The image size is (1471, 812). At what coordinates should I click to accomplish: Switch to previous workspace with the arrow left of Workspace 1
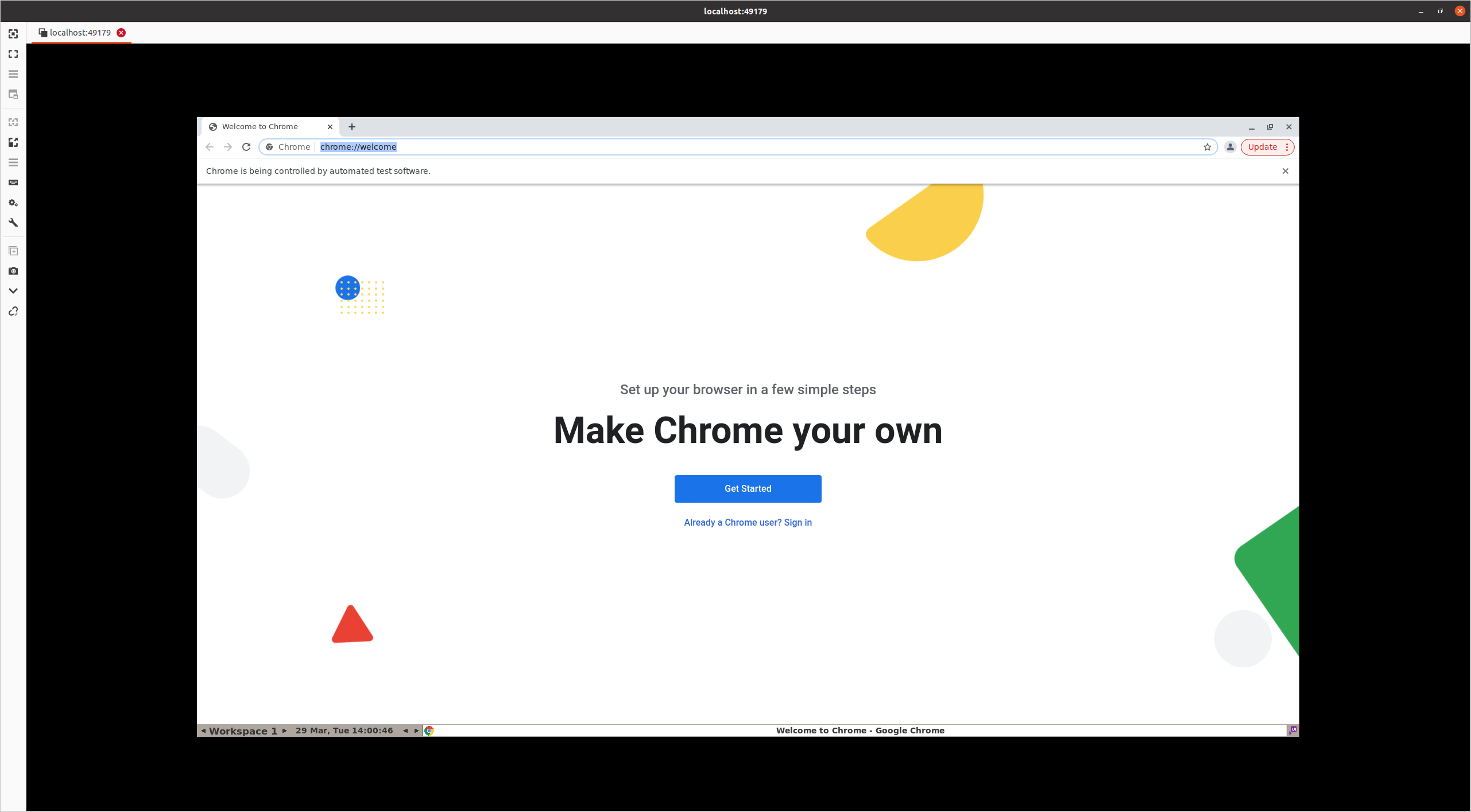tap(203, 731)
